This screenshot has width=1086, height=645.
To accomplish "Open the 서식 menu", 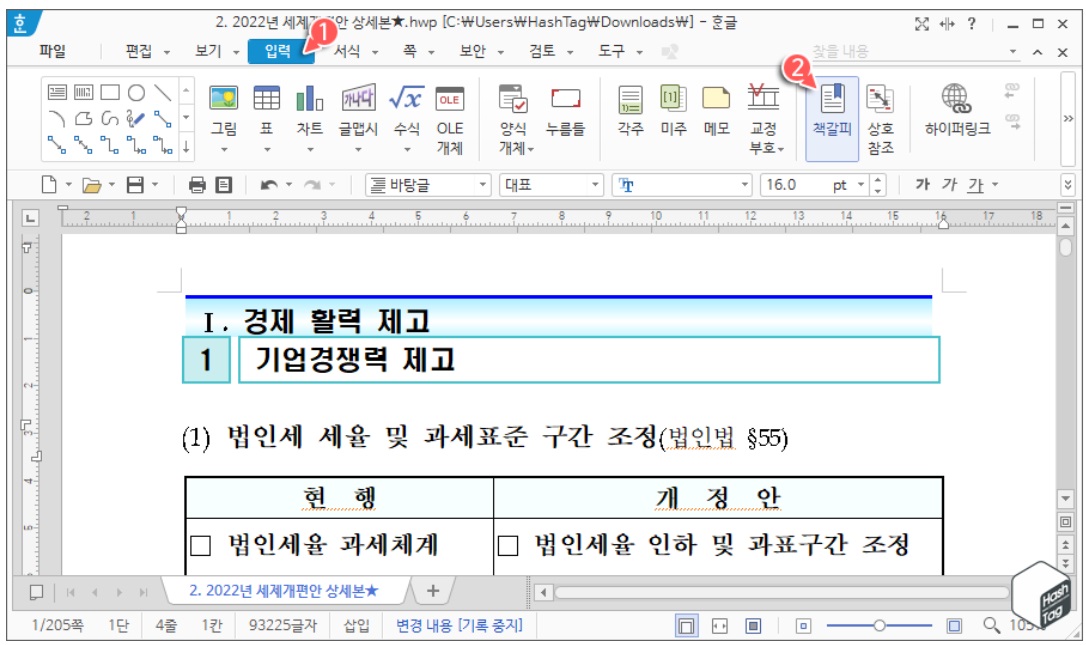I will pyautogui.click(x=346, y=51).
